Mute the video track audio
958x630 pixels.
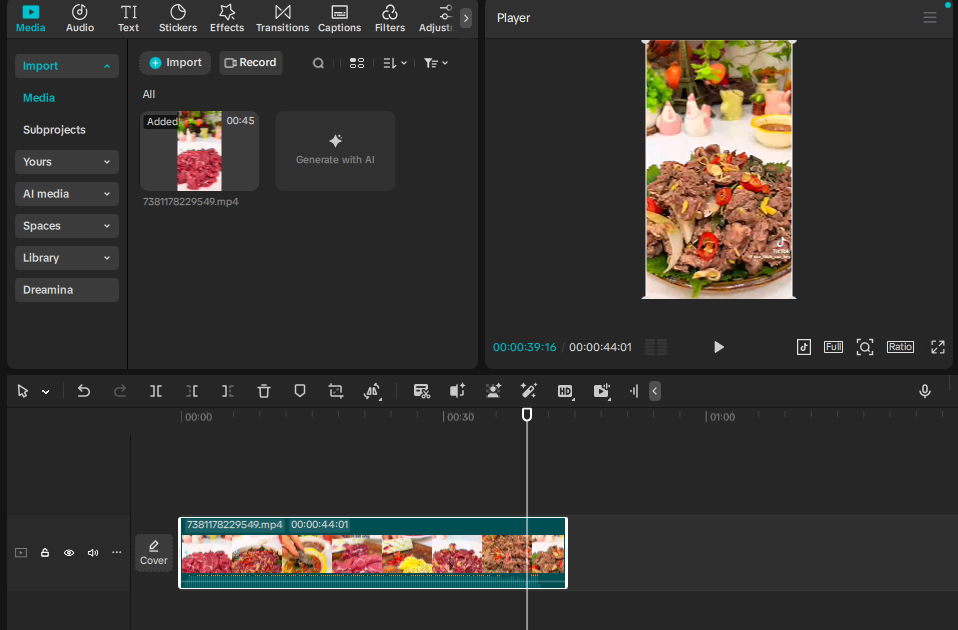click(93, 552)
